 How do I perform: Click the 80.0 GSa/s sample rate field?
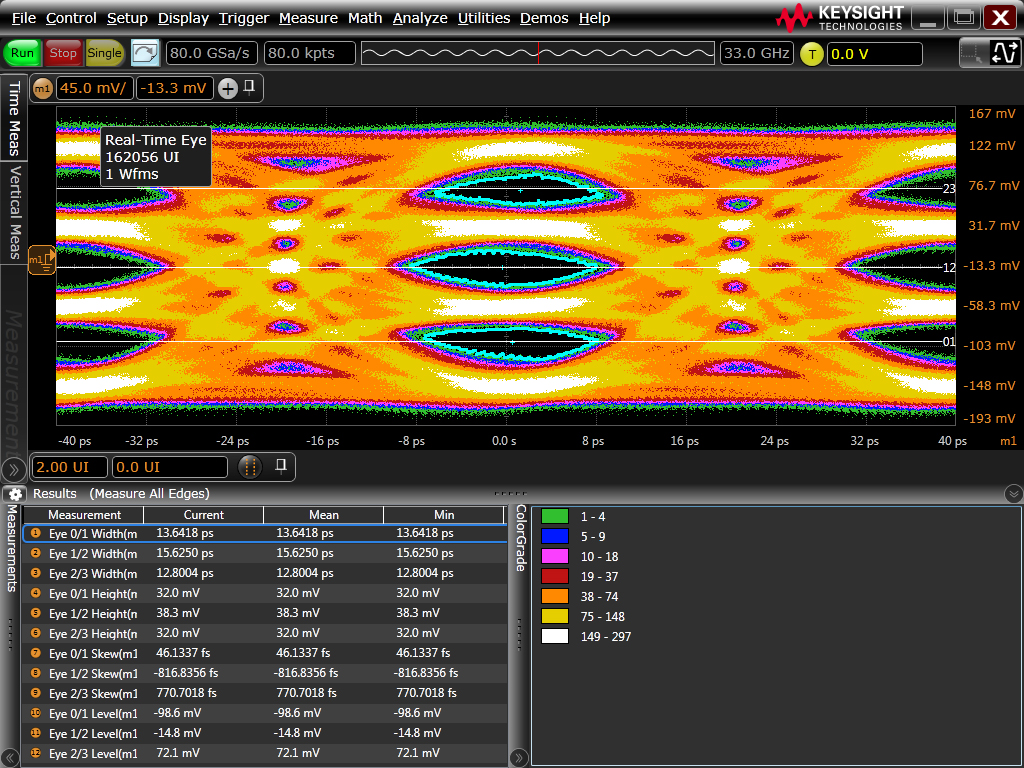coord(210,53)
